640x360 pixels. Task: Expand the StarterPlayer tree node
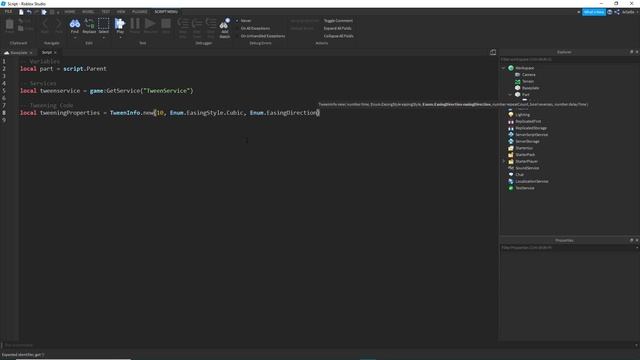coord(503,162)
